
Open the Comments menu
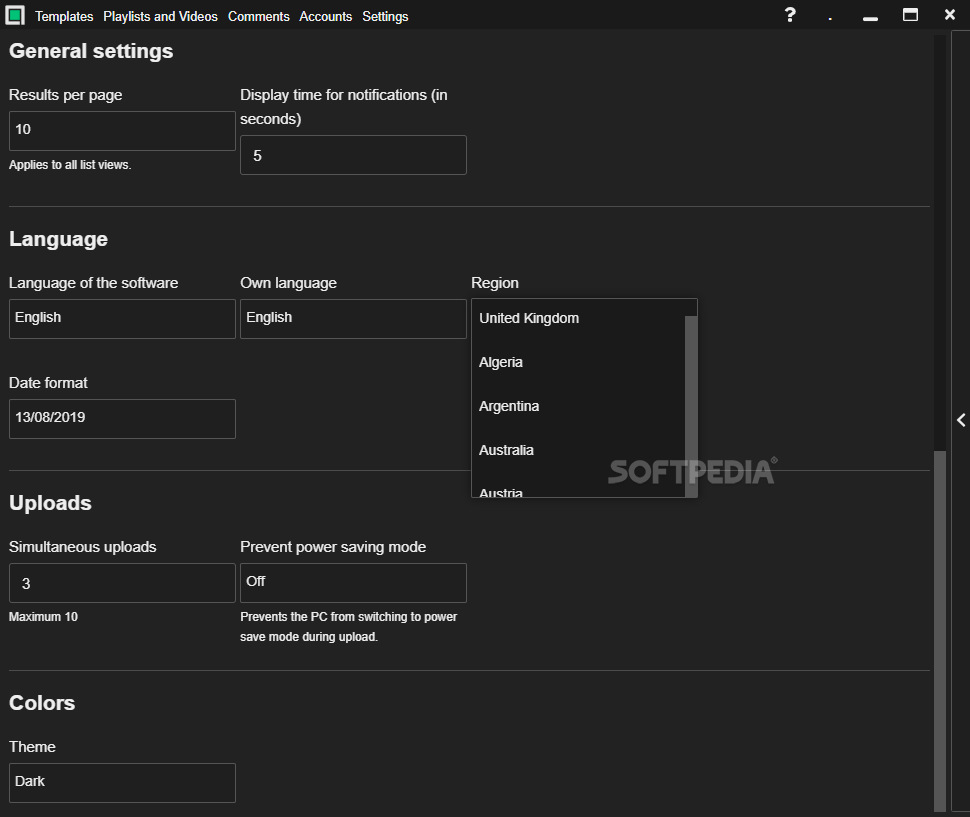click(x=259, y=16)
